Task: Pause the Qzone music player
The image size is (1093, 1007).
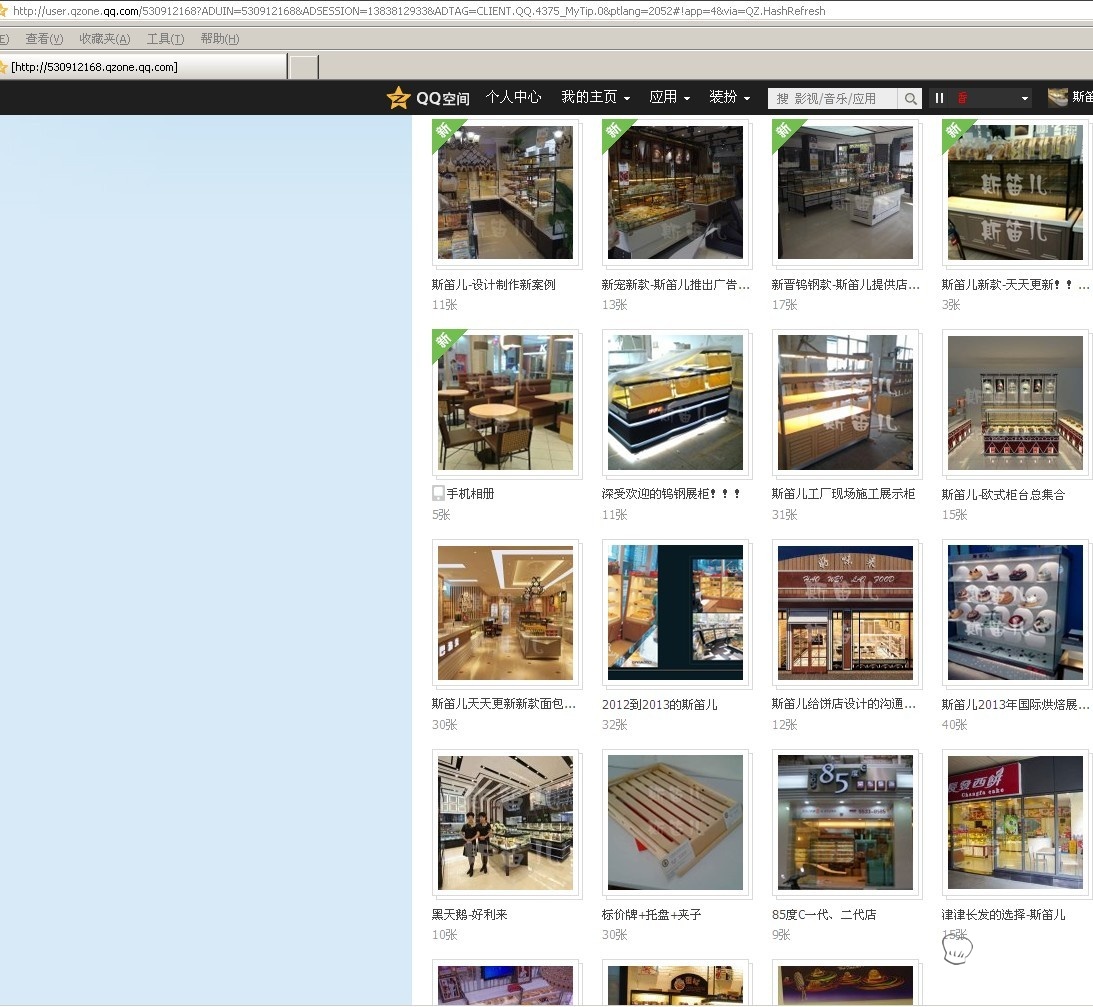Action: [939, 98]
